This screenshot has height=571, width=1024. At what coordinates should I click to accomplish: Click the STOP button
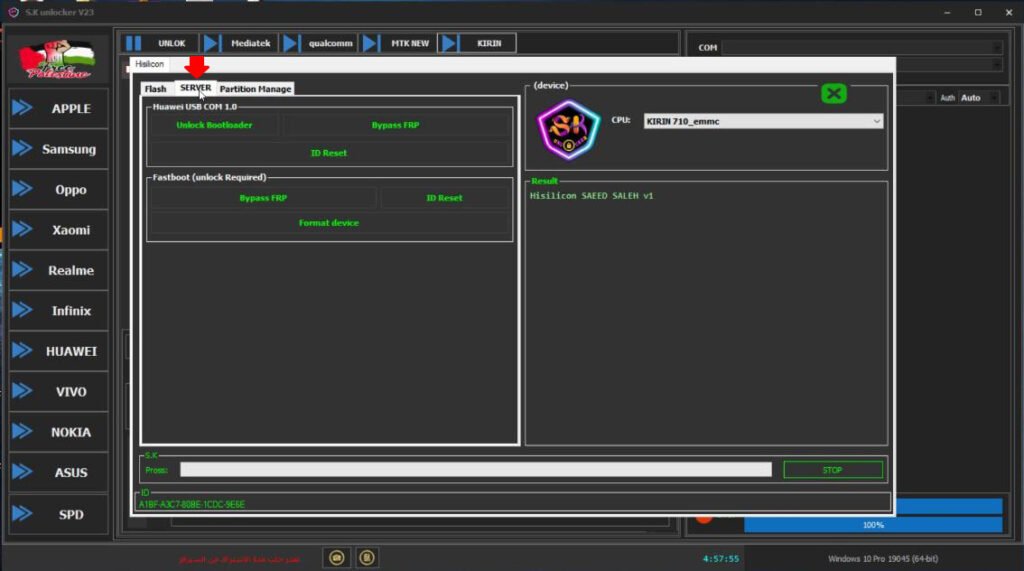pyautogui.click(x=833, y=470)
